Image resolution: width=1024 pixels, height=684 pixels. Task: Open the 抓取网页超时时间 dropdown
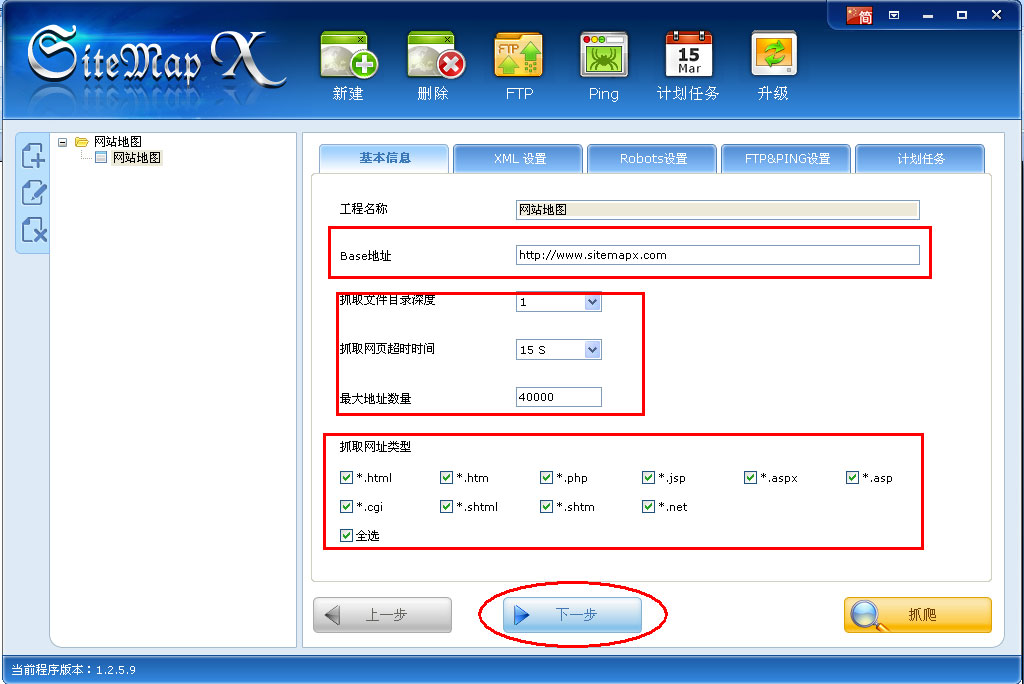coord(592,350)
